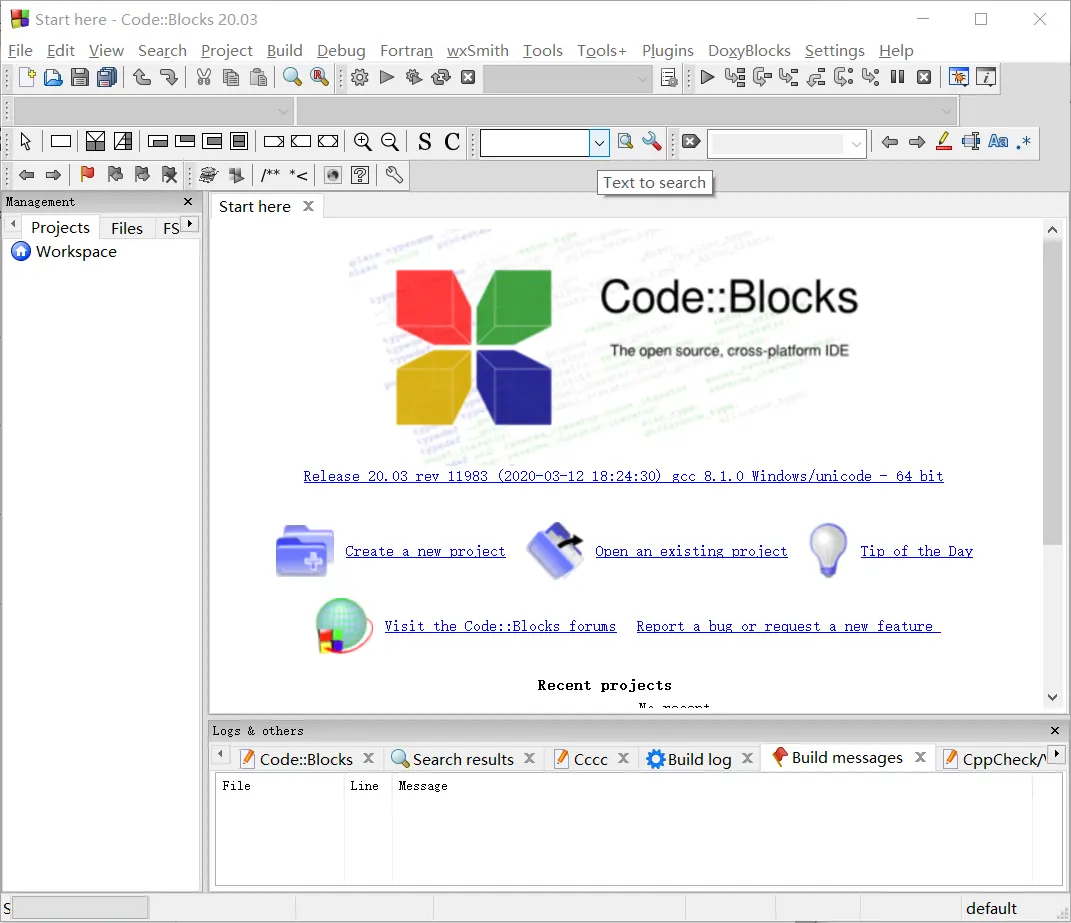Toggle Selected text search icon

click(x=971, y=141)
